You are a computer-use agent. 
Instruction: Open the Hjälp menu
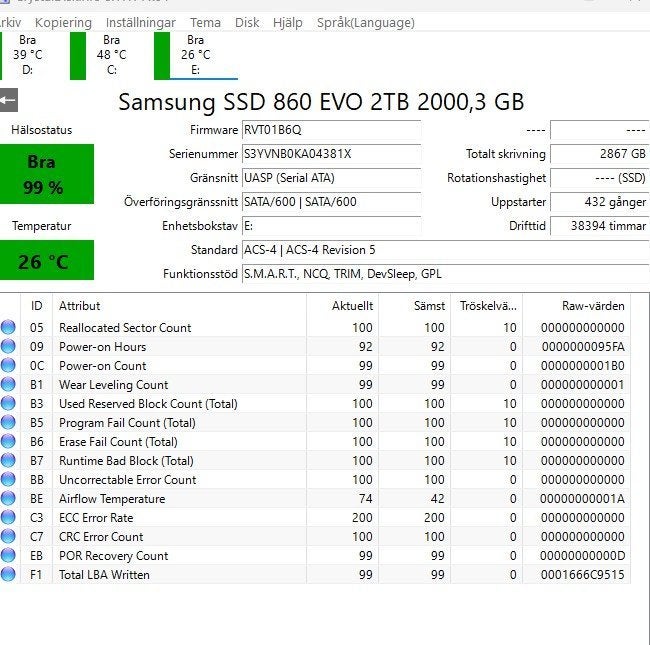[287, 23]
